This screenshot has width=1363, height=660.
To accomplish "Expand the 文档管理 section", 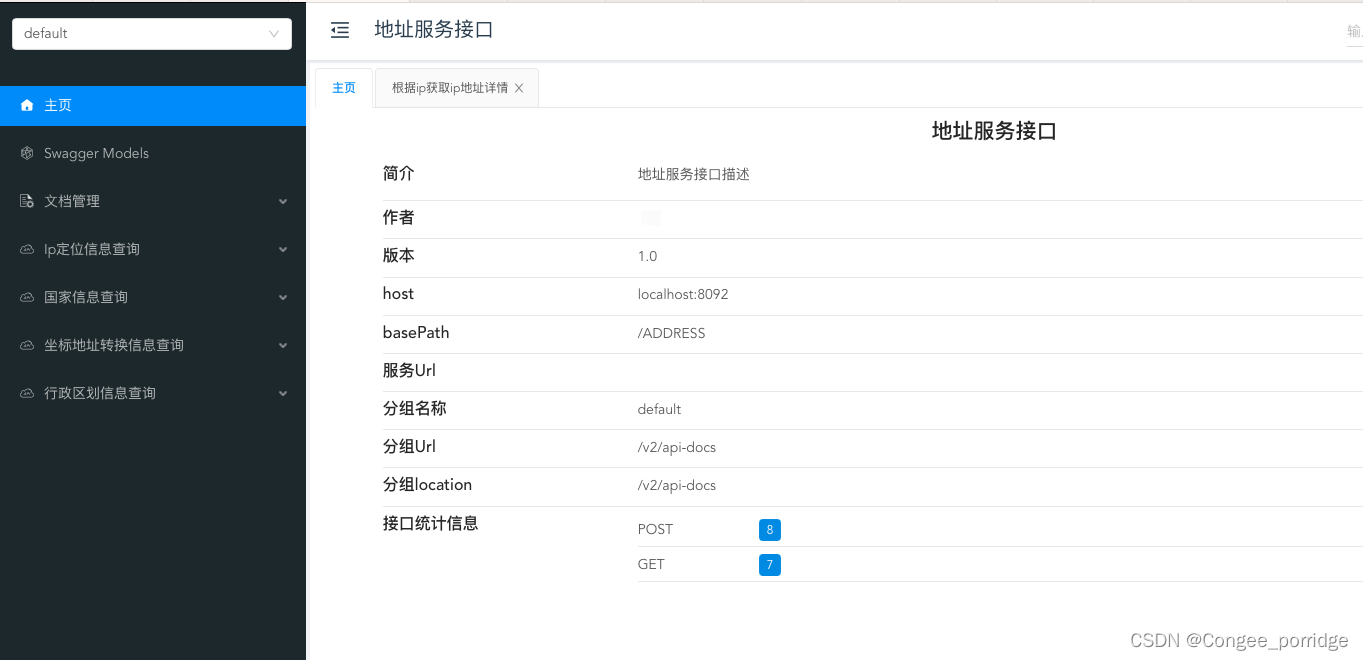I will tap(283, 201).
